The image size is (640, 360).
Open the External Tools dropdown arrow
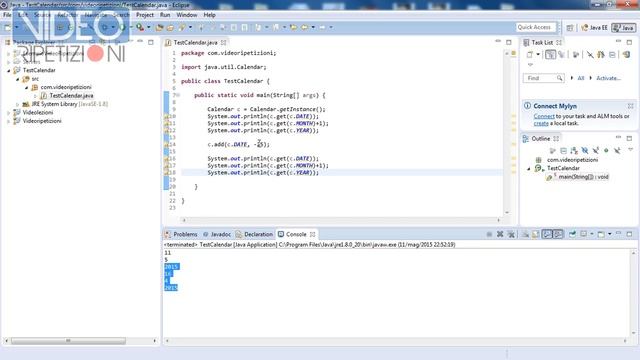(149, 27)
